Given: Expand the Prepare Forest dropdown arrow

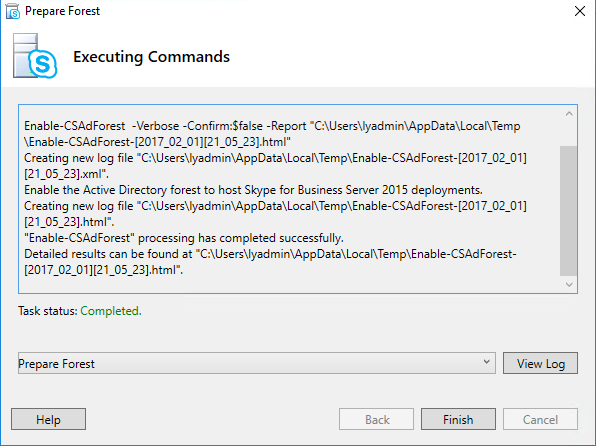Looking at the screenshot, I should (x=487, y=362).
